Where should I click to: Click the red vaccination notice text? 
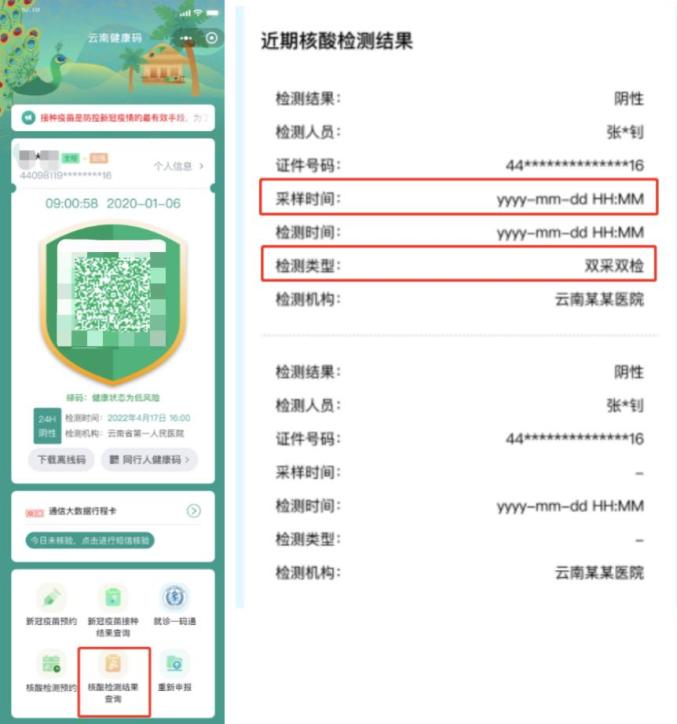point(114,118)
